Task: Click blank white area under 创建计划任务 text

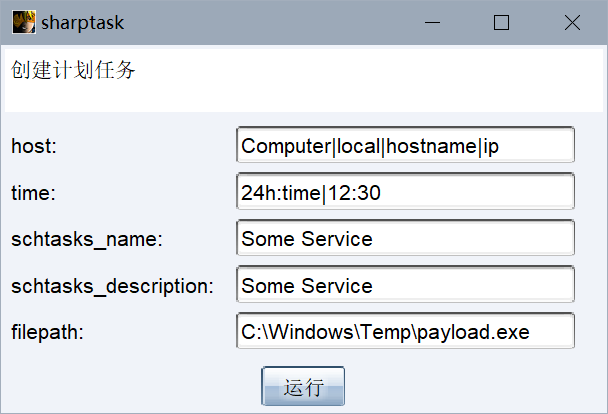Action: click(x=300, y=97)
